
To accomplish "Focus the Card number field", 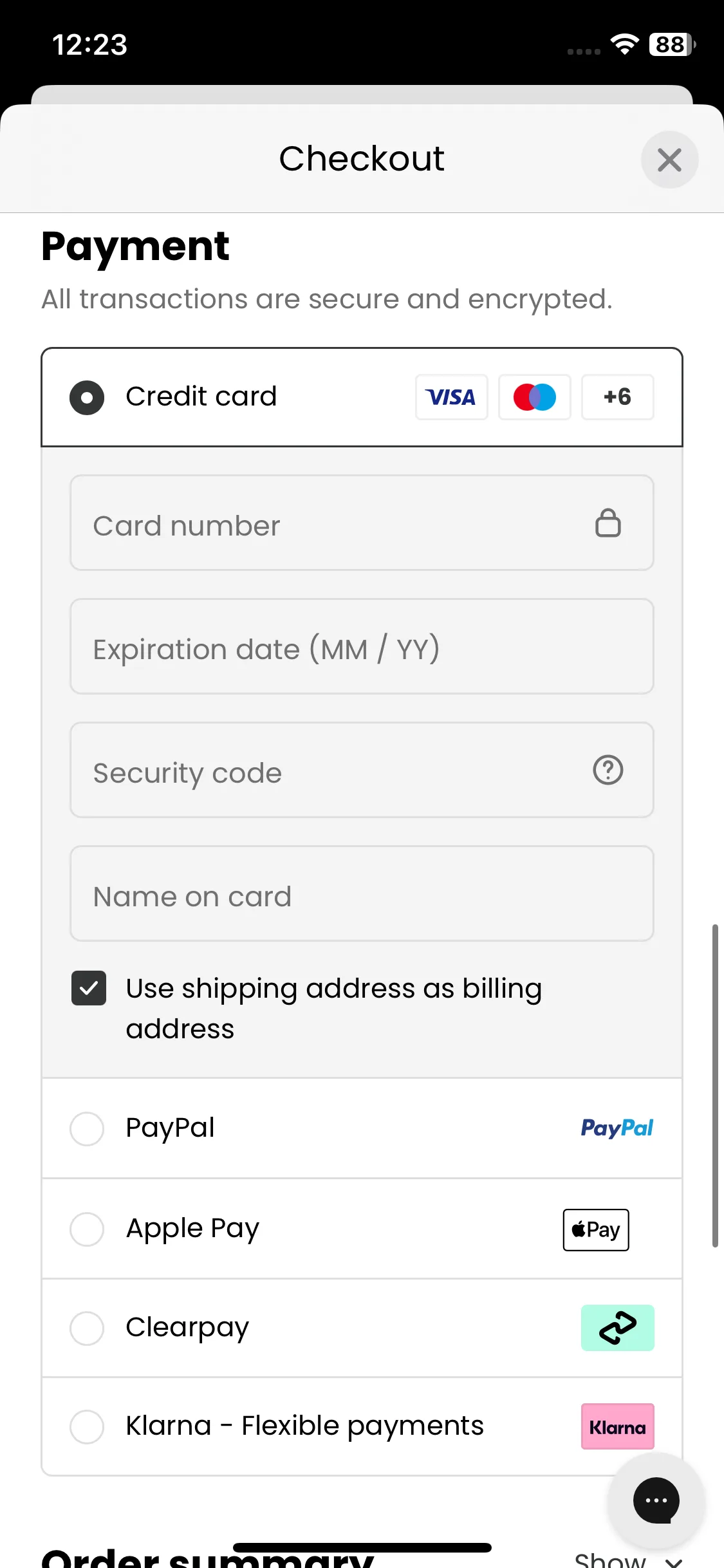I will point(362,523).
